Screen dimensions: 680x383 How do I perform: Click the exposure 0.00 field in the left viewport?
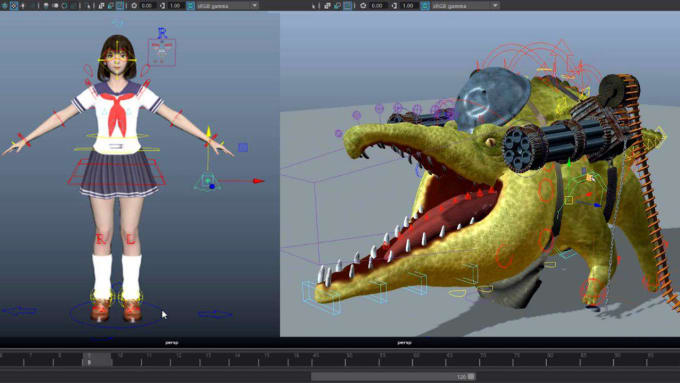147,6
